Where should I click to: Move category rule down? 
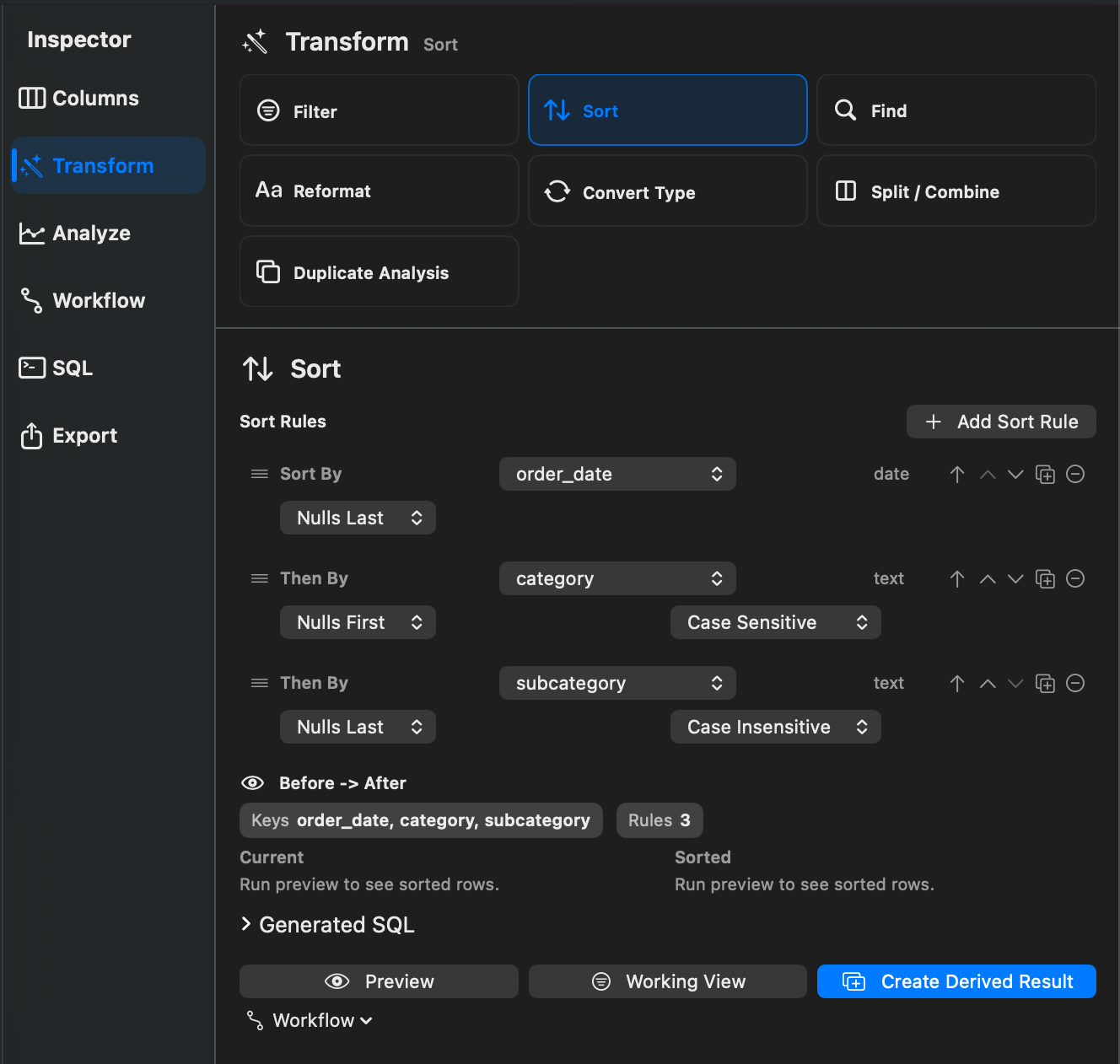coord(1015,578)
